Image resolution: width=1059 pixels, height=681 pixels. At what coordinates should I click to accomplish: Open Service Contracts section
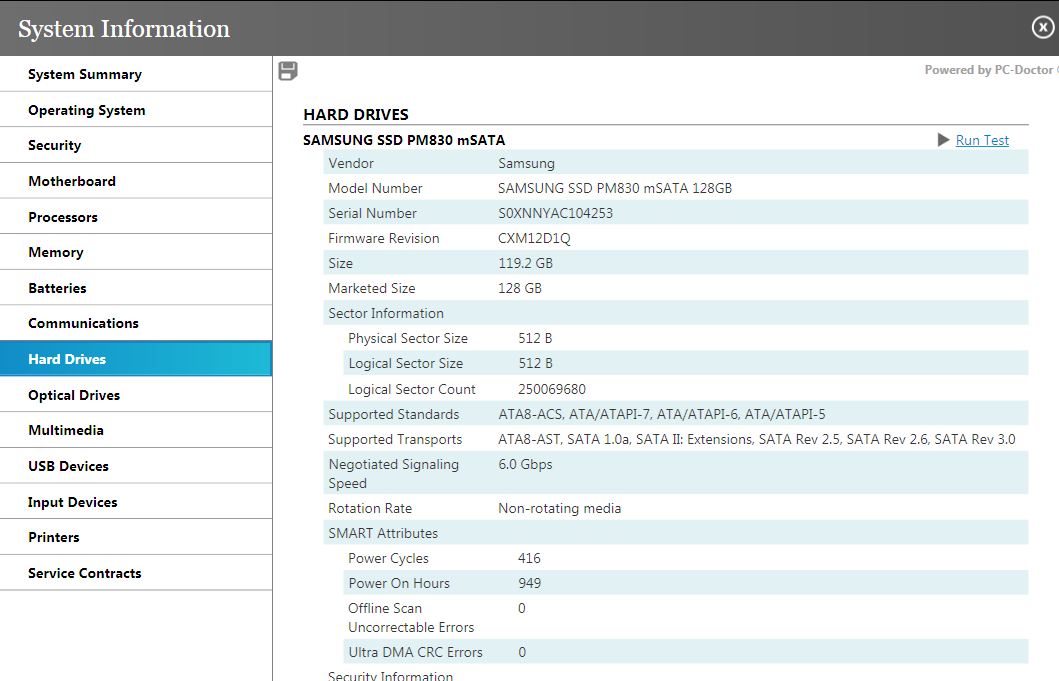pos(136,573)
